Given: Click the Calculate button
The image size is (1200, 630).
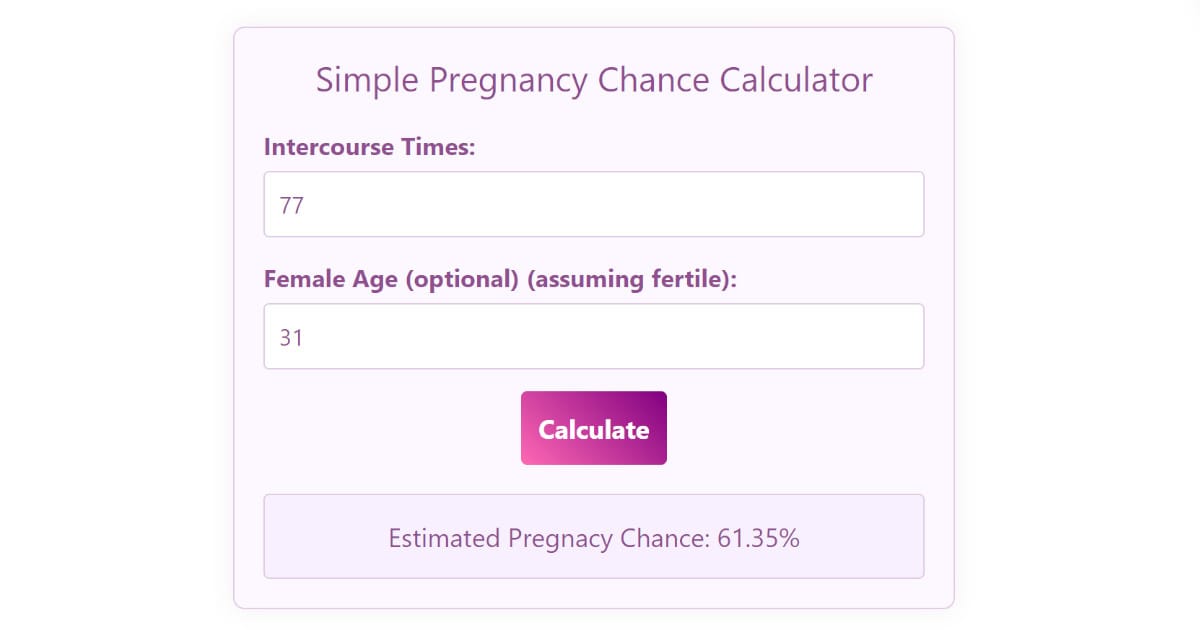Looking at the screenshot, I should pos(593,428).
